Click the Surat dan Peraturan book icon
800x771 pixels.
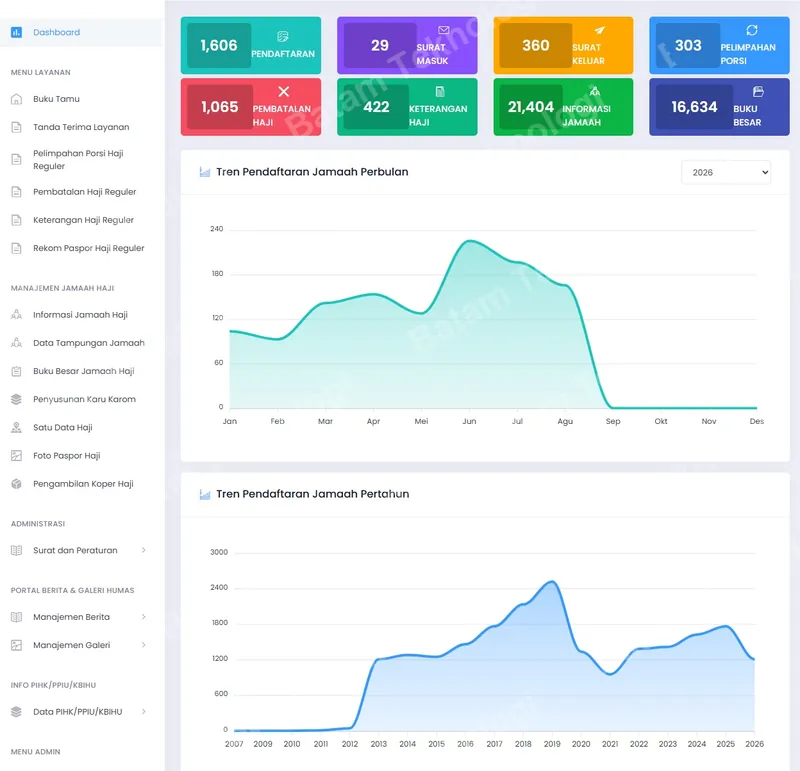(16, 551)
